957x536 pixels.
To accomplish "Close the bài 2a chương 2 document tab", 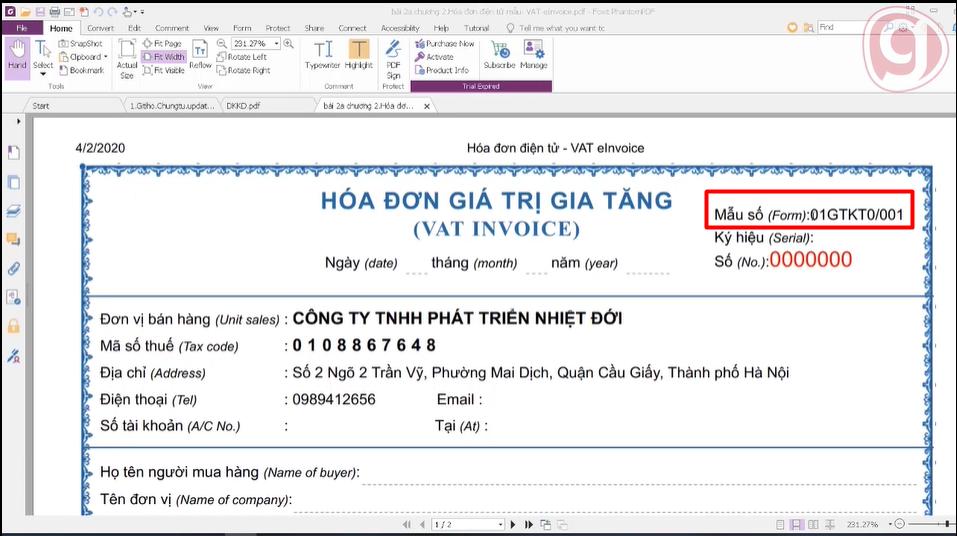I will pyautogui.click(x=427, y=106).
